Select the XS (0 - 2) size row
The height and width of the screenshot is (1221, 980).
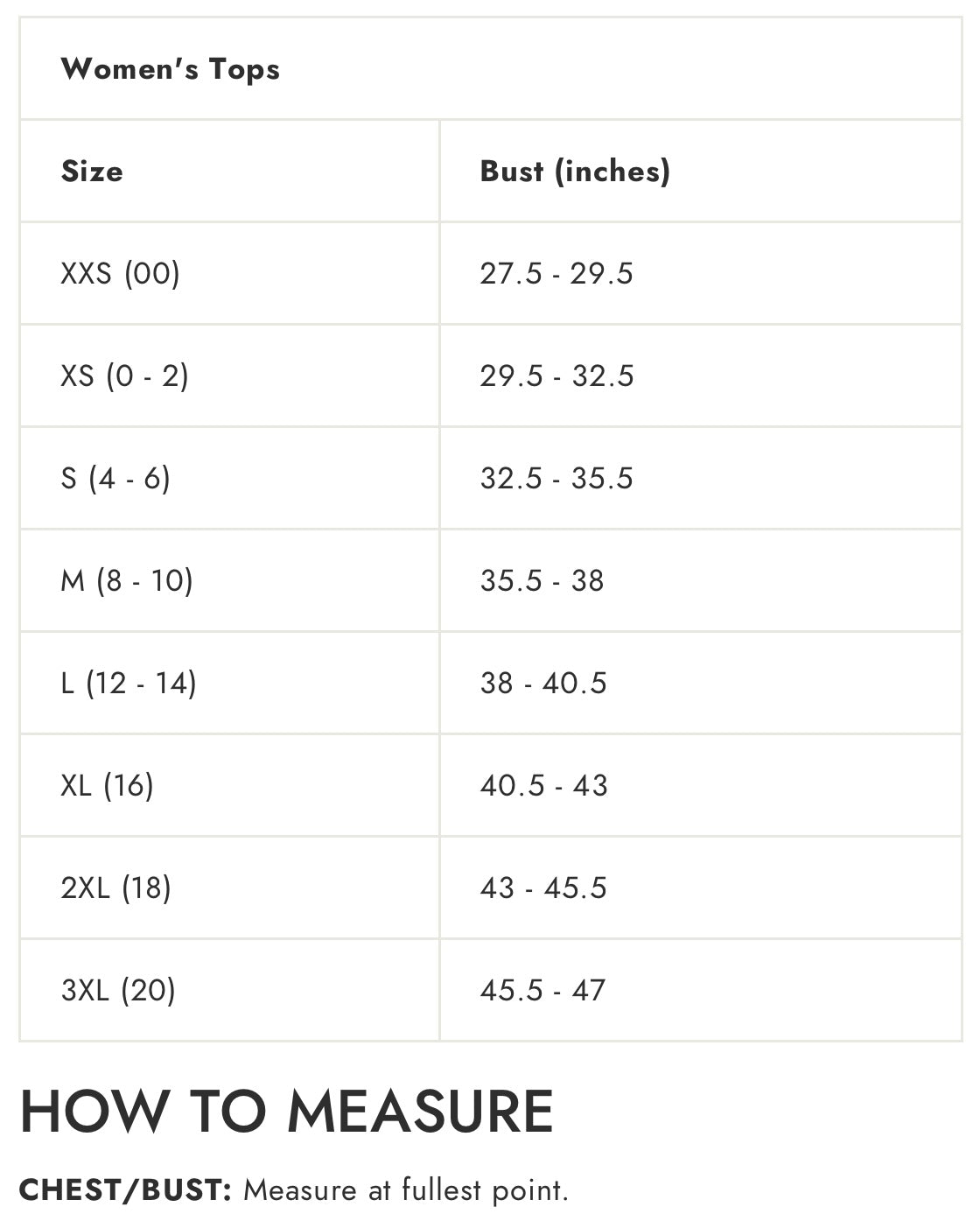(124, 376)
